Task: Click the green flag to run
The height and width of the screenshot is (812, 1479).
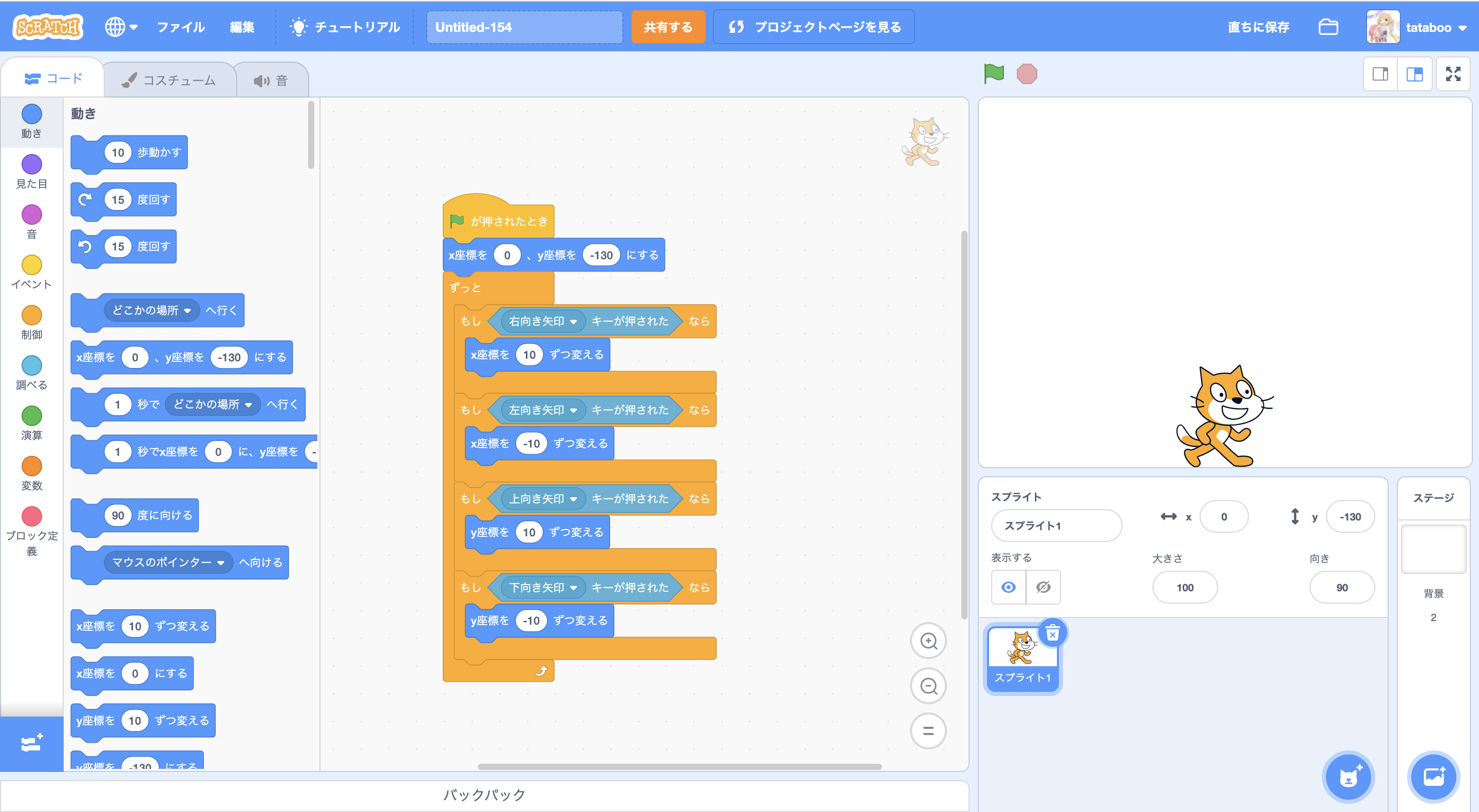Action: click(x=993, y=73)
